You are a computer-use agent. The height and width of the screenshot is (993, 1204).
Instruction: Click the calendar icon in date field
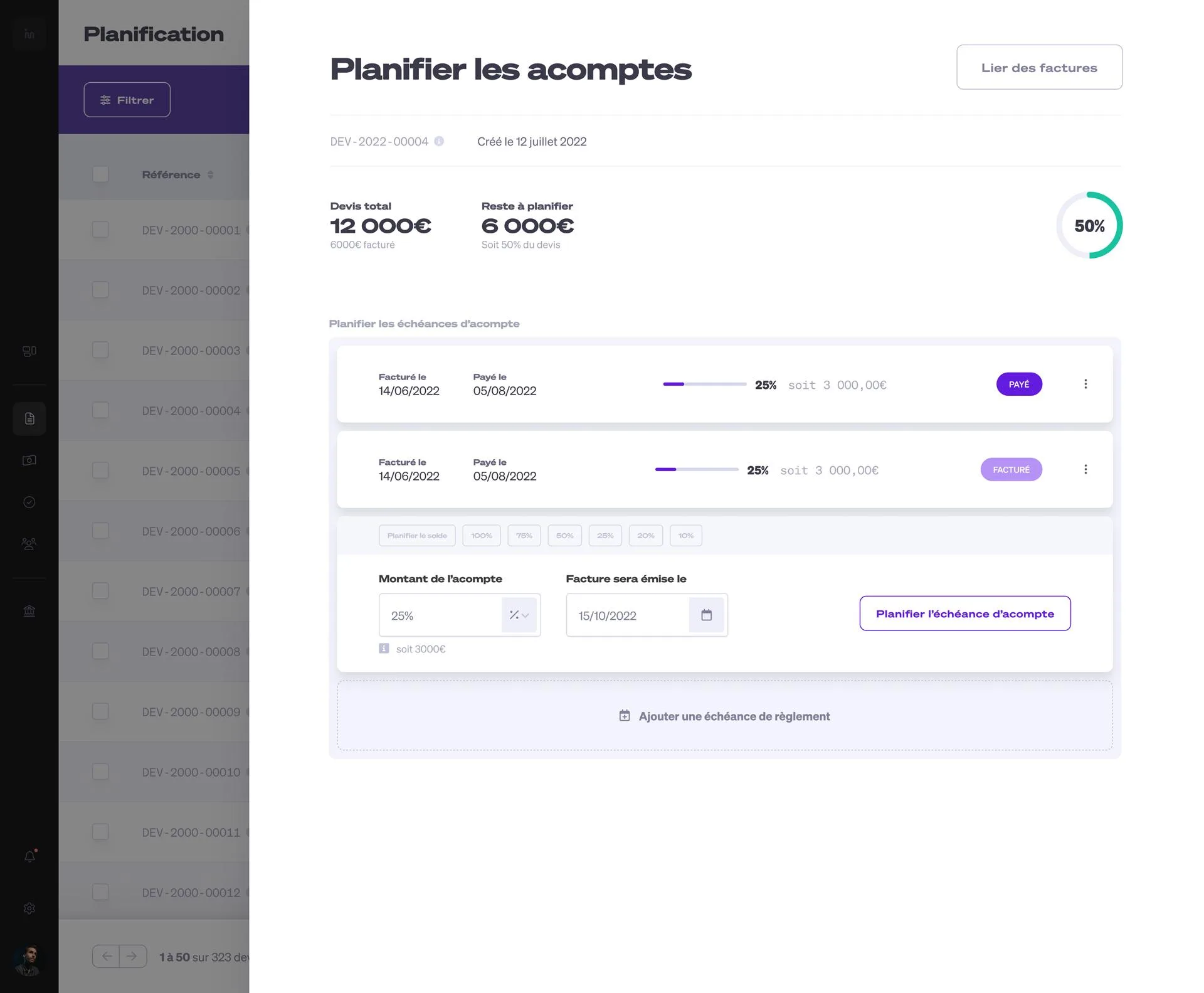[x=706, y=615]
